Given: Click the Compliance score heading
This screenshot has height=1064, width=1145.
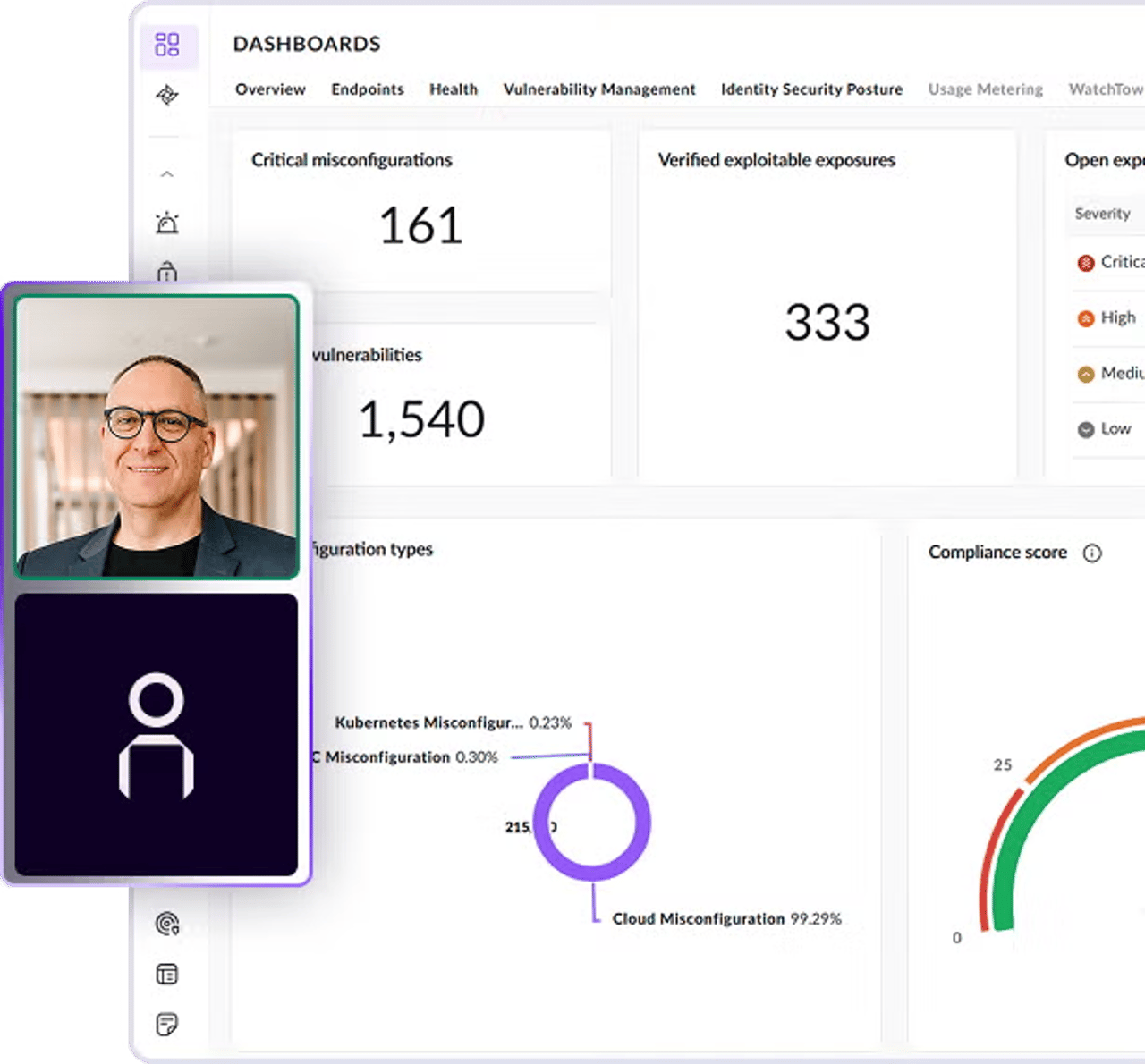Looking at the screenshot, I should [997, 553].
